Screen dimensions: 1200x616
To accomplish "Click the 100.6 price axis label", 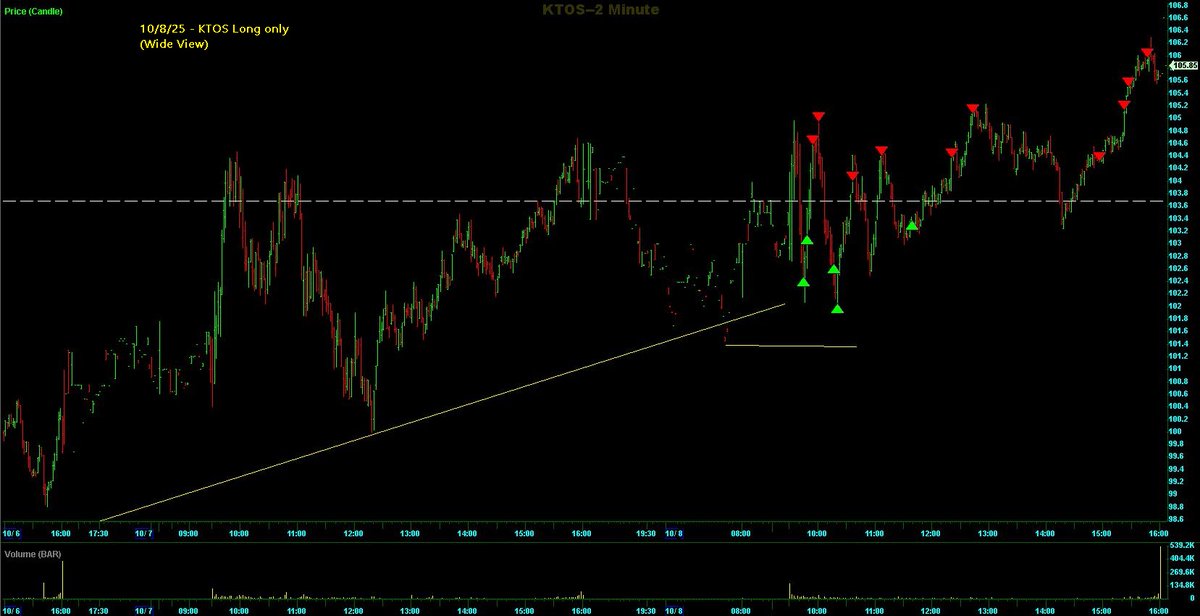I will click(x=1180, y=394).
